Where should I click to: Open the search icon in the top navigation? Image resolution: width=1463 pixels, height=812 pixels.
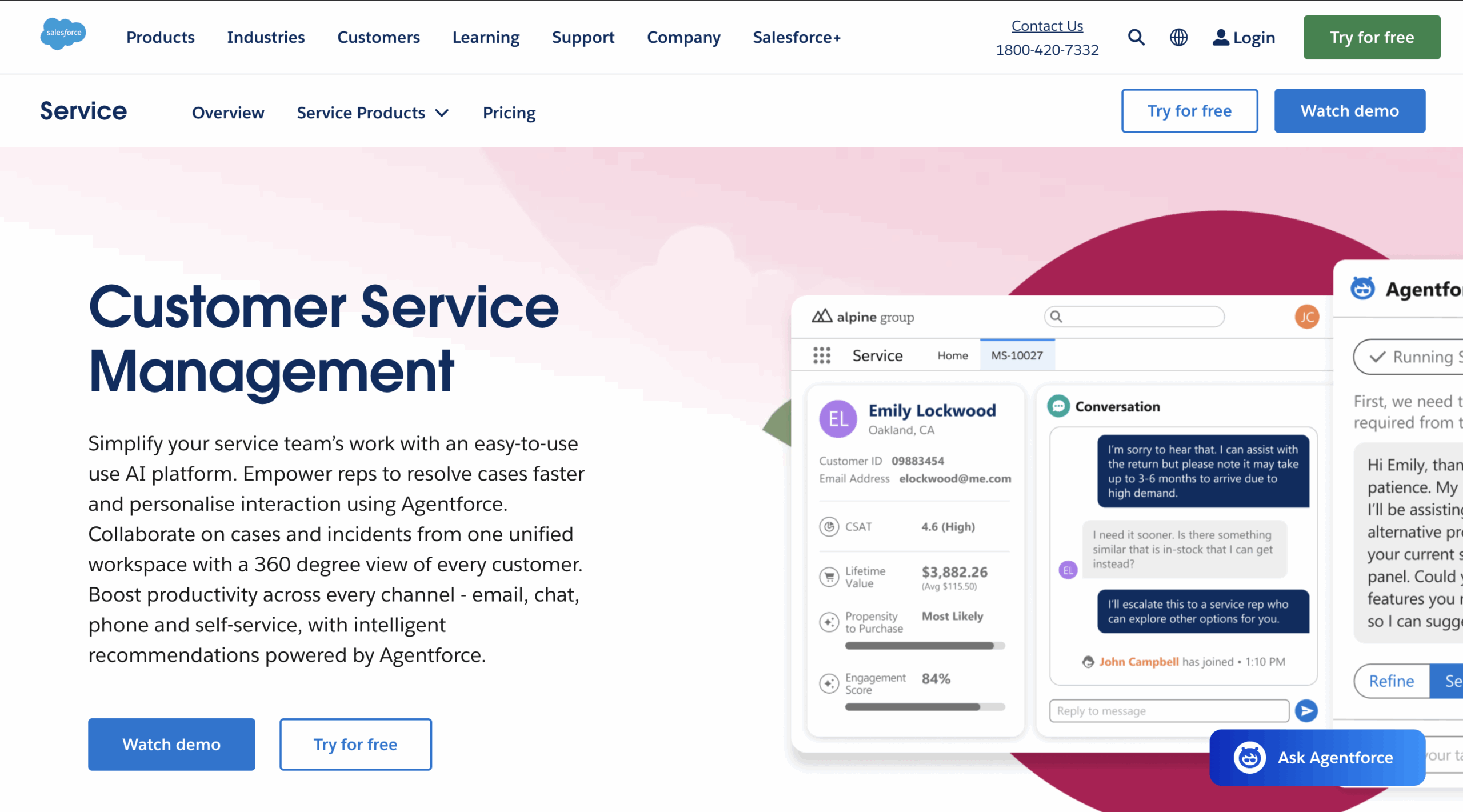click(x=1136, y=37)
